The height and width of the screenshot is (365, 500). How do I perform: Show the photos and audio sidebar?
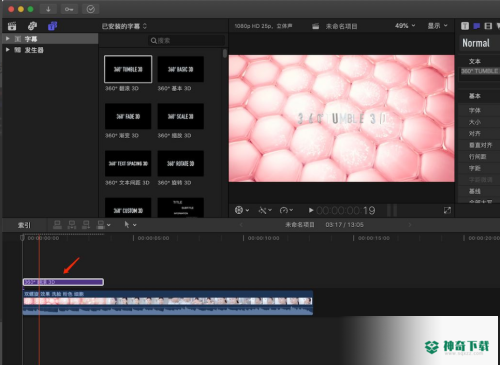click(x=32, y=26)
